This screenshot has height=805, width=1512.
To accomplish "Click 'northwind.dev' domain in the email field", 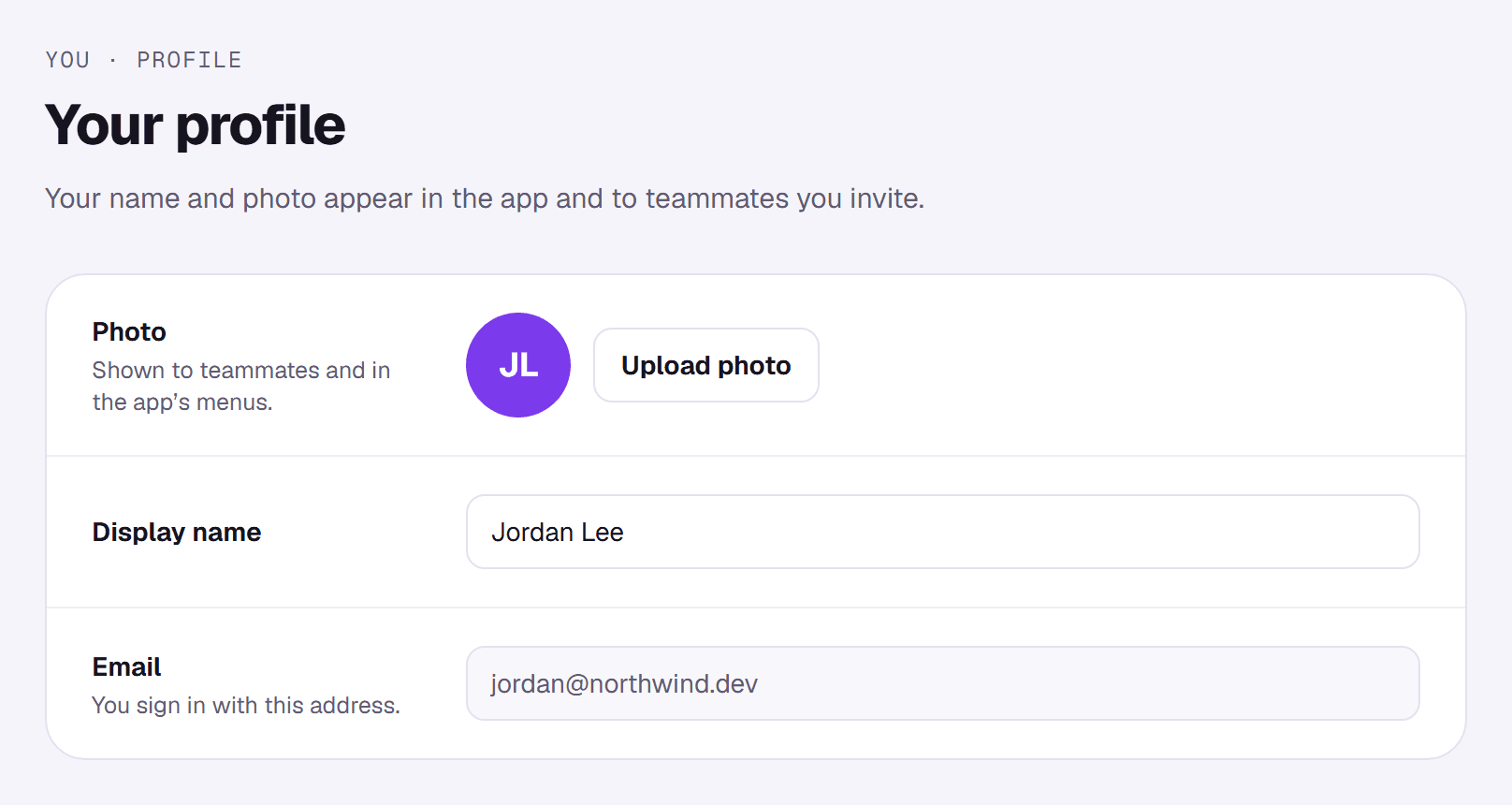I will tap(674, 683).
